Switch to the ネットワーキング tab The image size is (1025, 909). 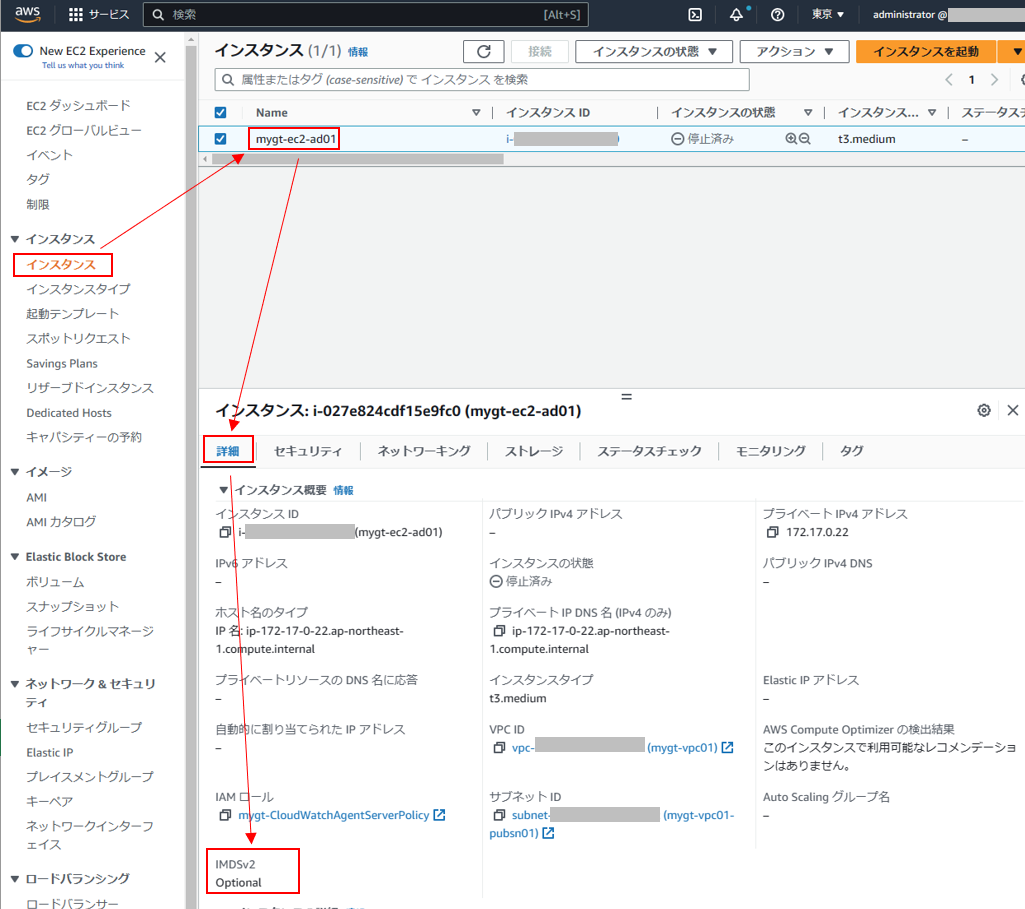(x=424, y=451)
